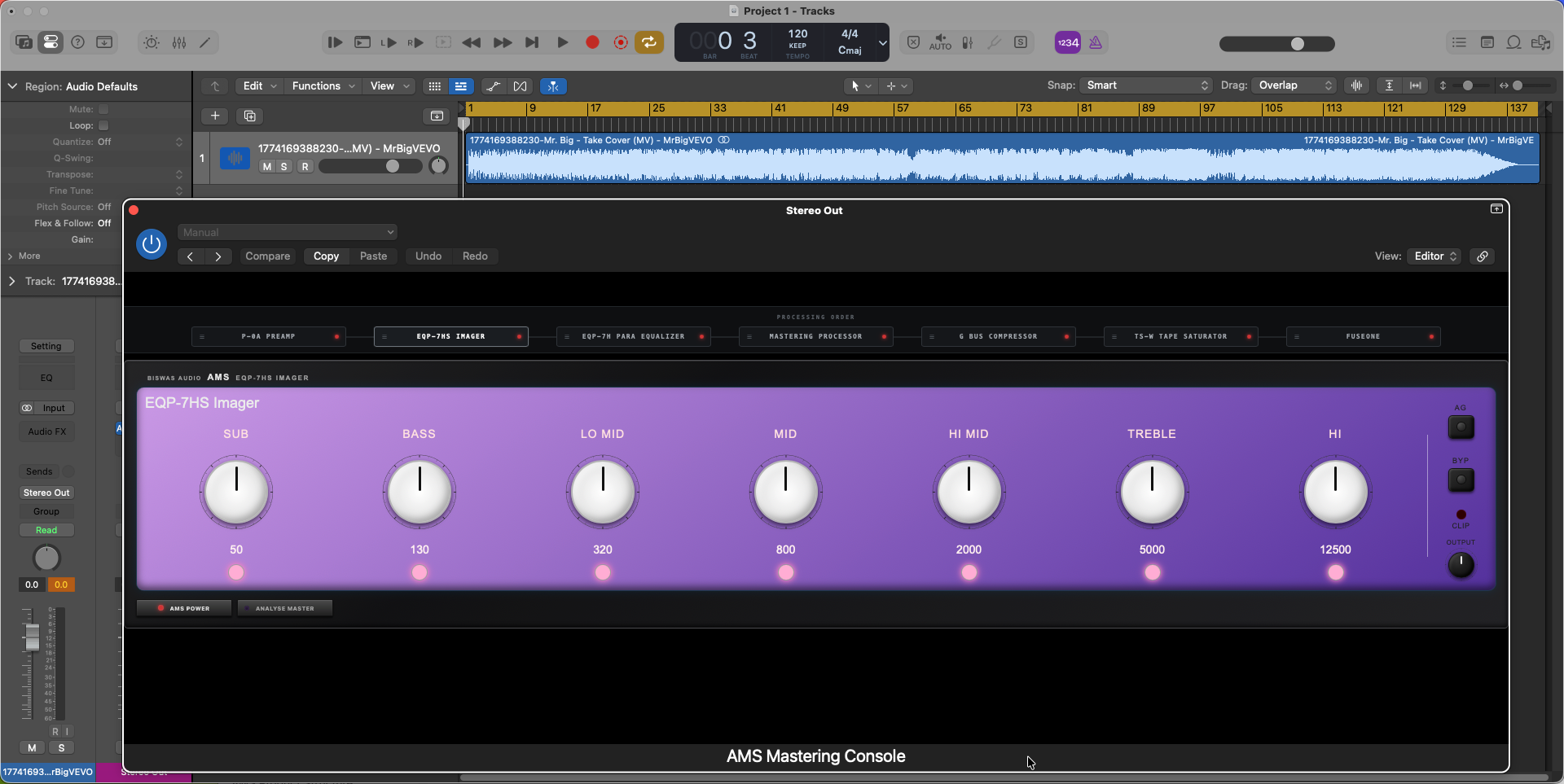Open the View Editor dropdown in the plugin

[x=1434, y=256]
